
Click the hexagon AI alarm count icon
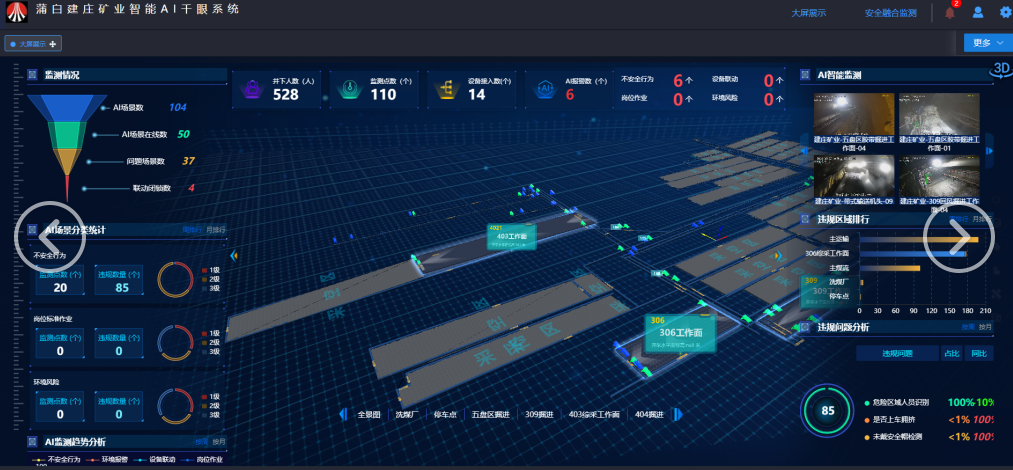click(546, 90)
